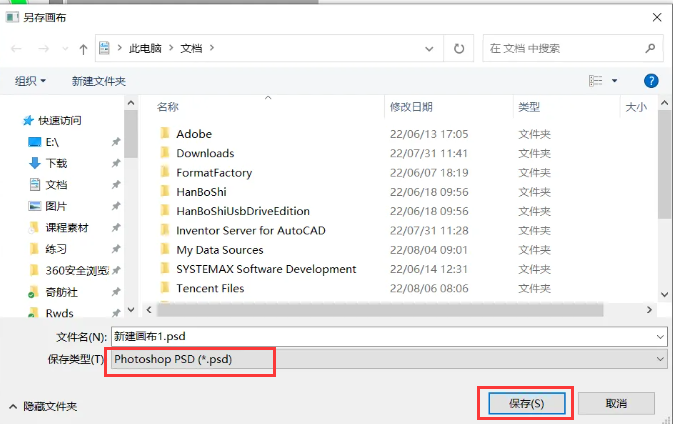The height and width of the screenshot is (424, 673).
Task: Click the pin icon next to 图片
Action: tap(116, 206)
